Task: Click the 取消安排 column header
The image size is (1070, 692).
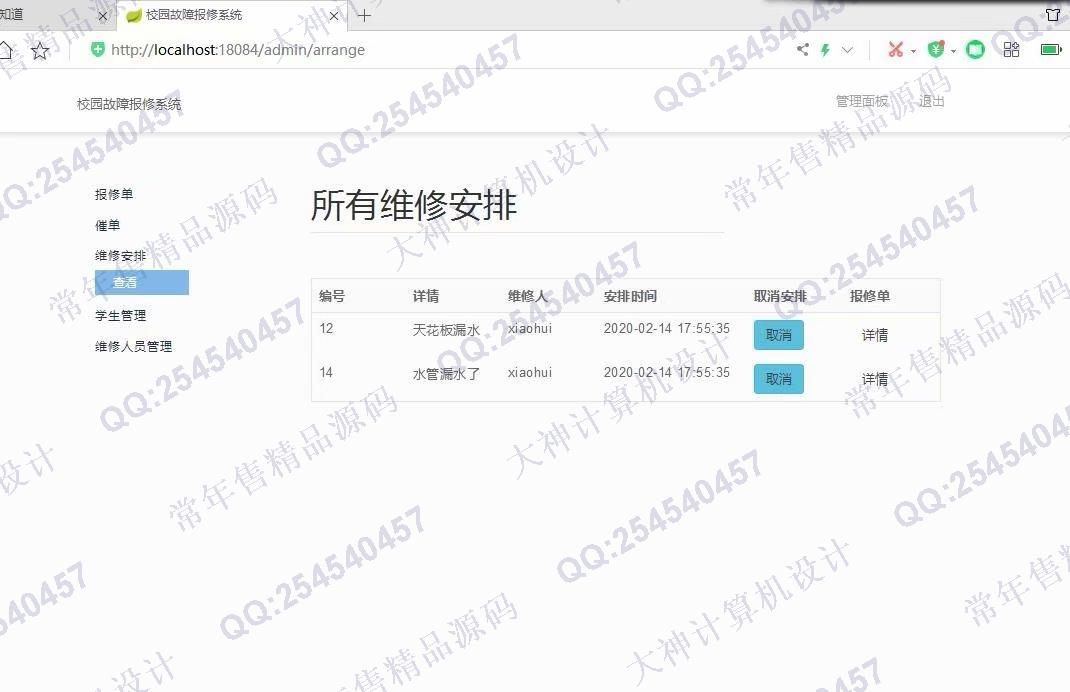Action: tap(780, 296)
